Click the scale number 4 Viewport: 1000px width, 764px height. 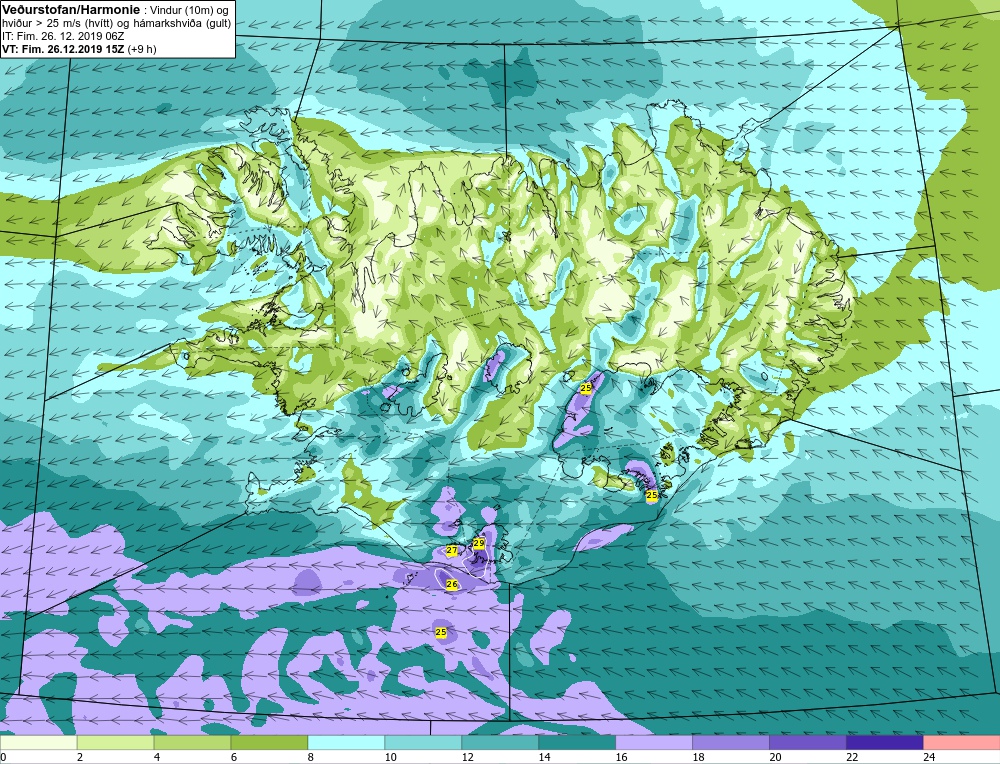157,757
